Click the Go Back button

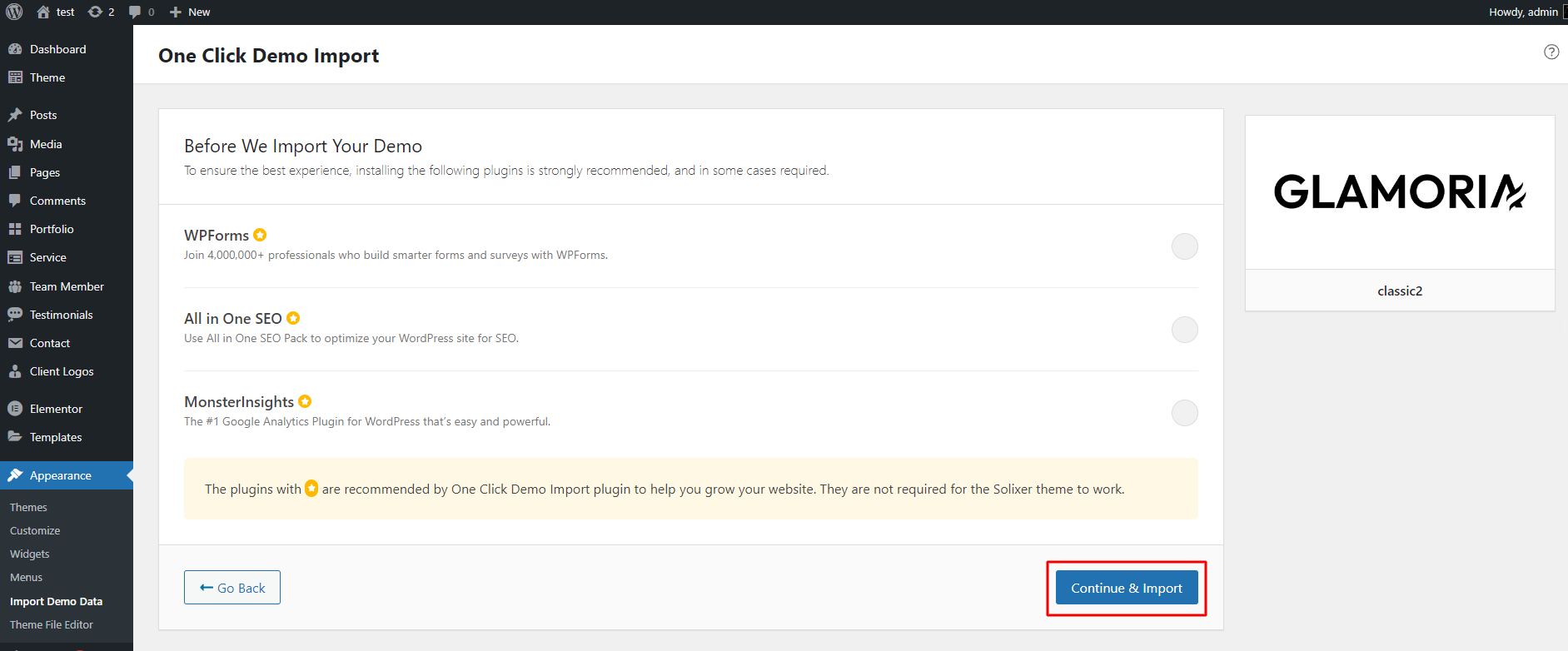[x=232, y=588]
